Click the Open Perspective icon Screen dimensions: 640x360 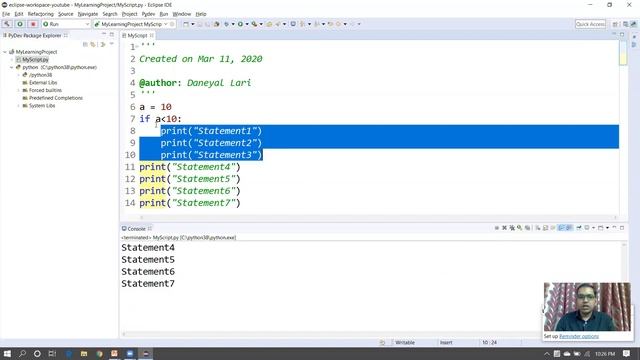615,24
